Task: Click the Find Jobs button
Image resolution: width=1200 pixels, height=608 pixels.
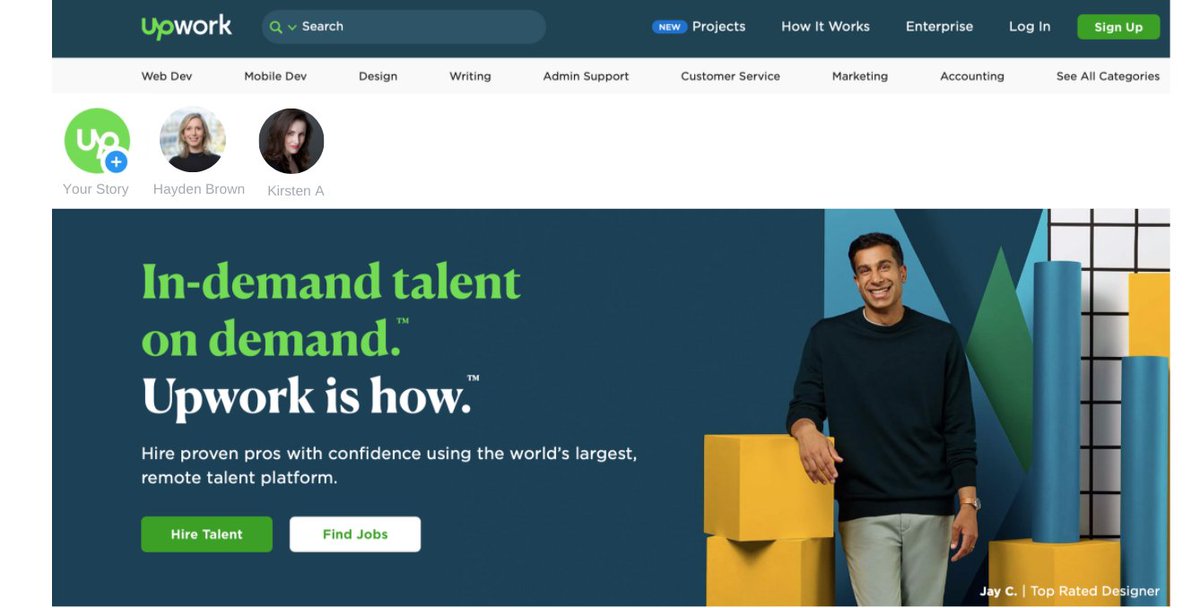Action: [355, 534]
